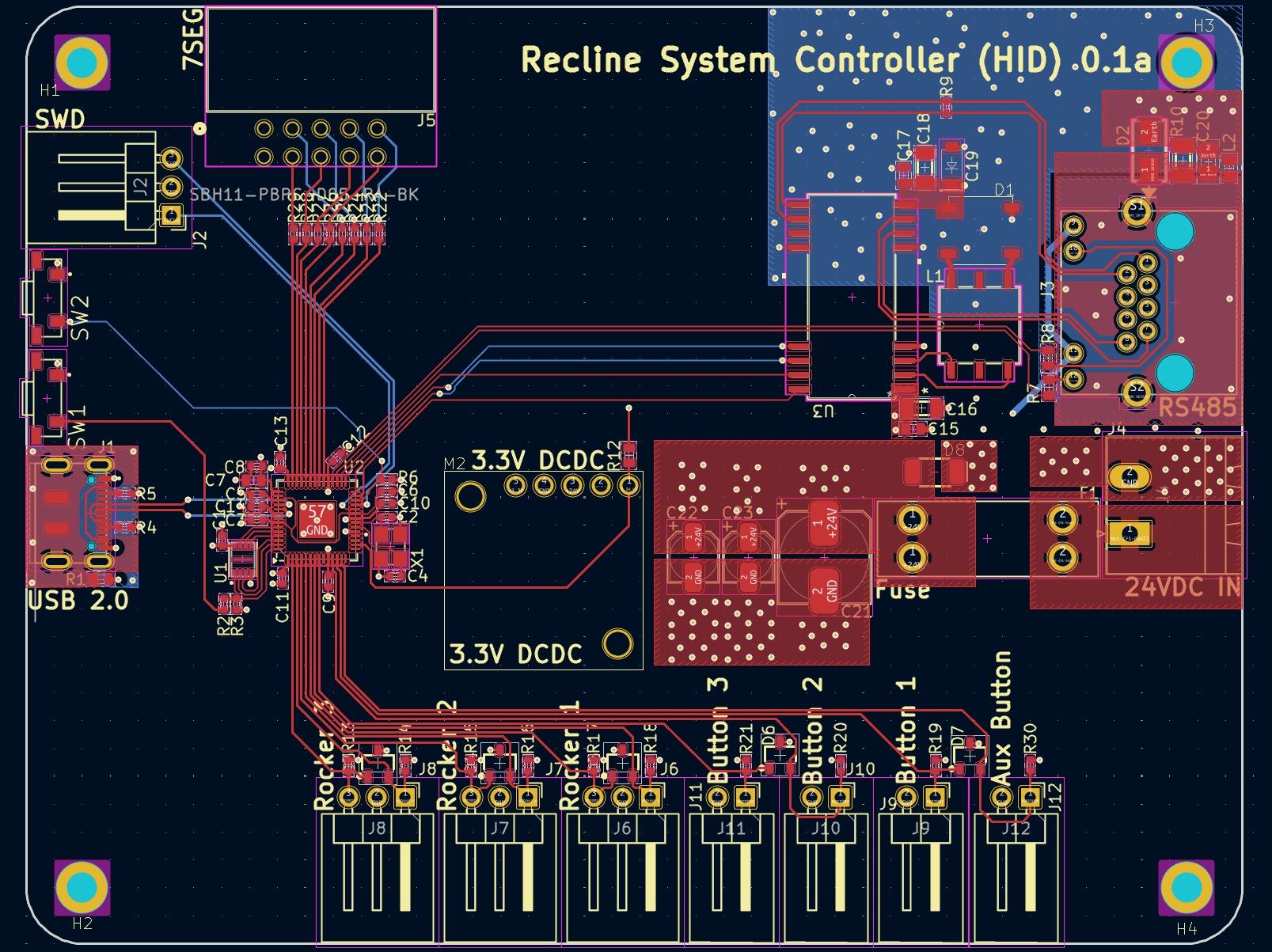The height and width of the screenshot is (952, 1272).
Task: Click the D1 reference designator
Action: pyautogui.click(x=1004, y=190)
